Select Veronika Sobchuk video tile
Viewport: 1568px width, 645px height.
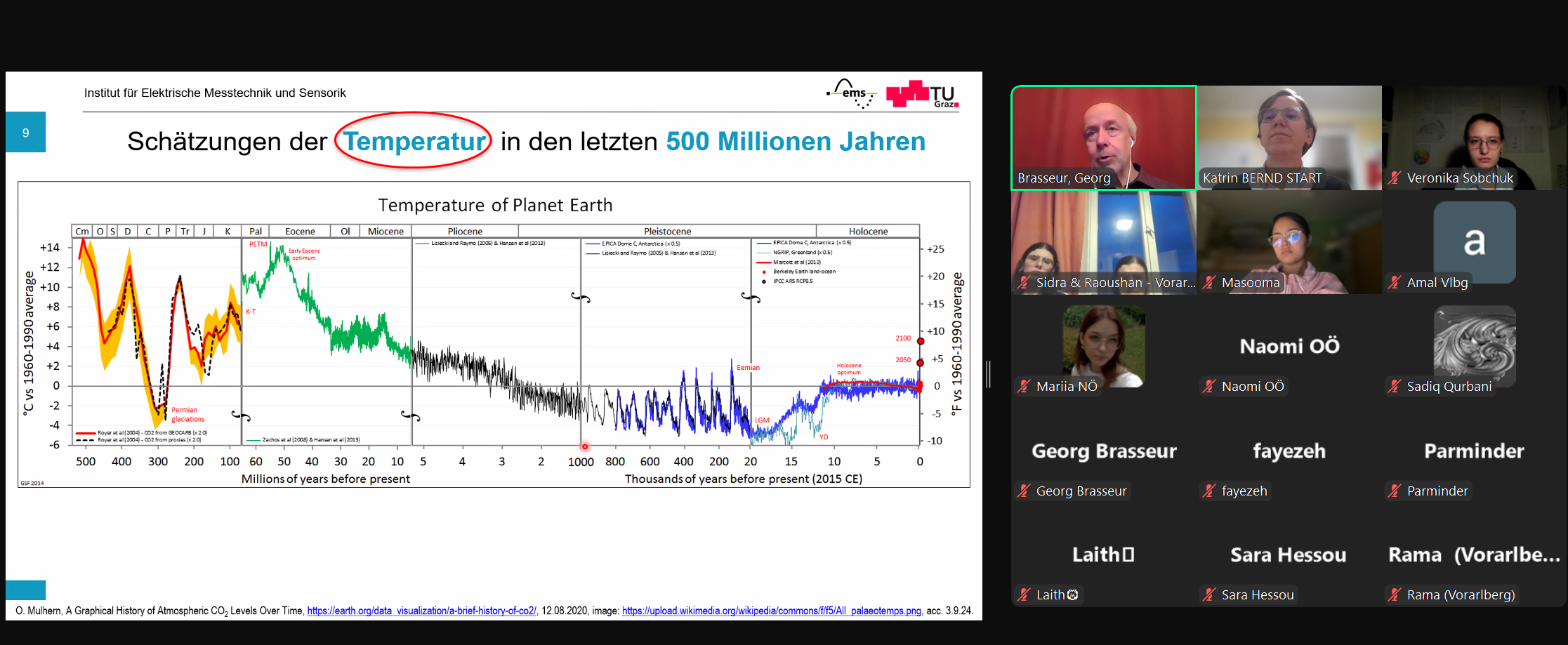(x=1475, y=138)
